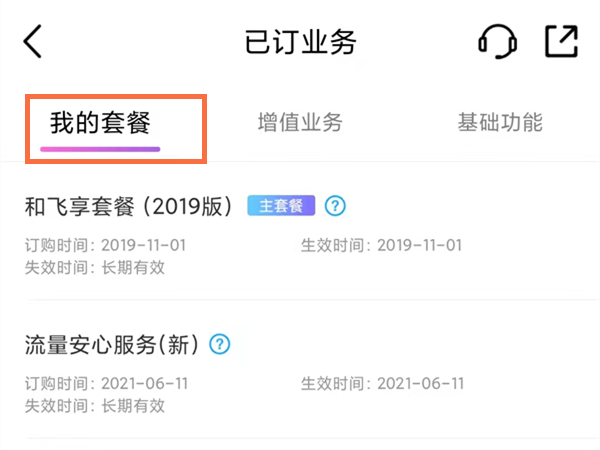
Task: Tap 失效时间 长期有效 under 流量安心服务
Action: (x=94, y=405)
